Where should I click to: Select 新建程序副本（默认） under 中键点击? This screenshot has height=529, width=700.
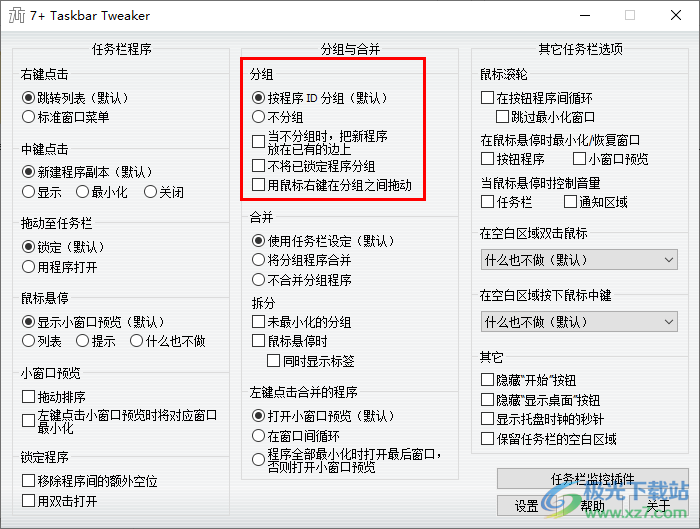[x=28, y=171]
